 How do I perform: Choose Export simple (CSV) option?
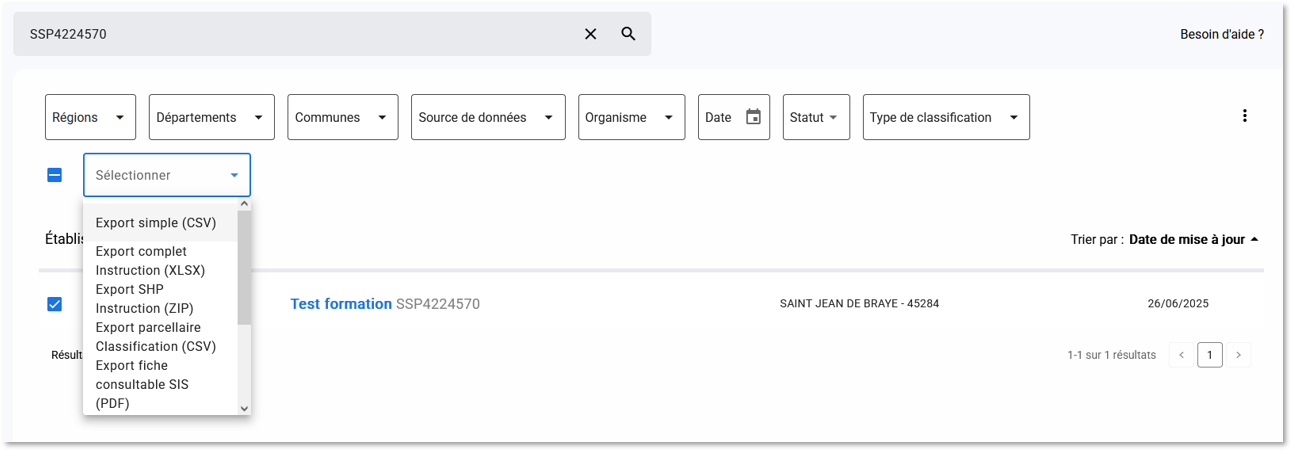(x=160, y=223)
